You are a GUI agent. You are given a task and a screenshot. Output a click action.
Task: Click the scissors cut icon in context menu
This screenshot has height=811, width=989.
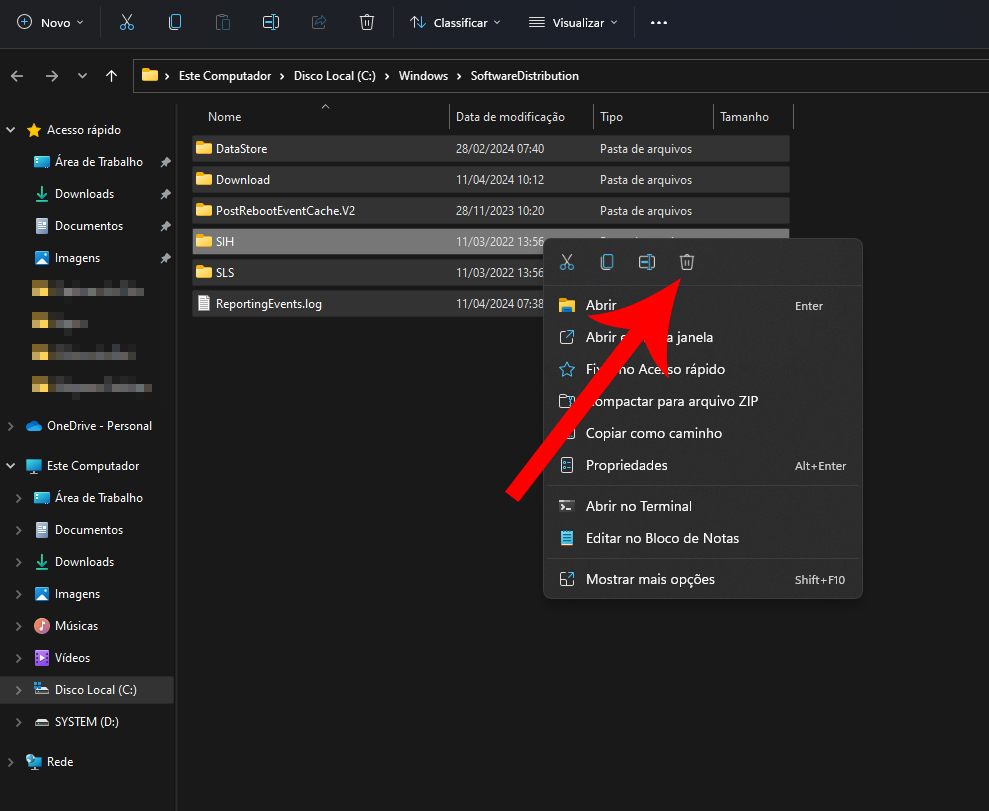point(567,262)
